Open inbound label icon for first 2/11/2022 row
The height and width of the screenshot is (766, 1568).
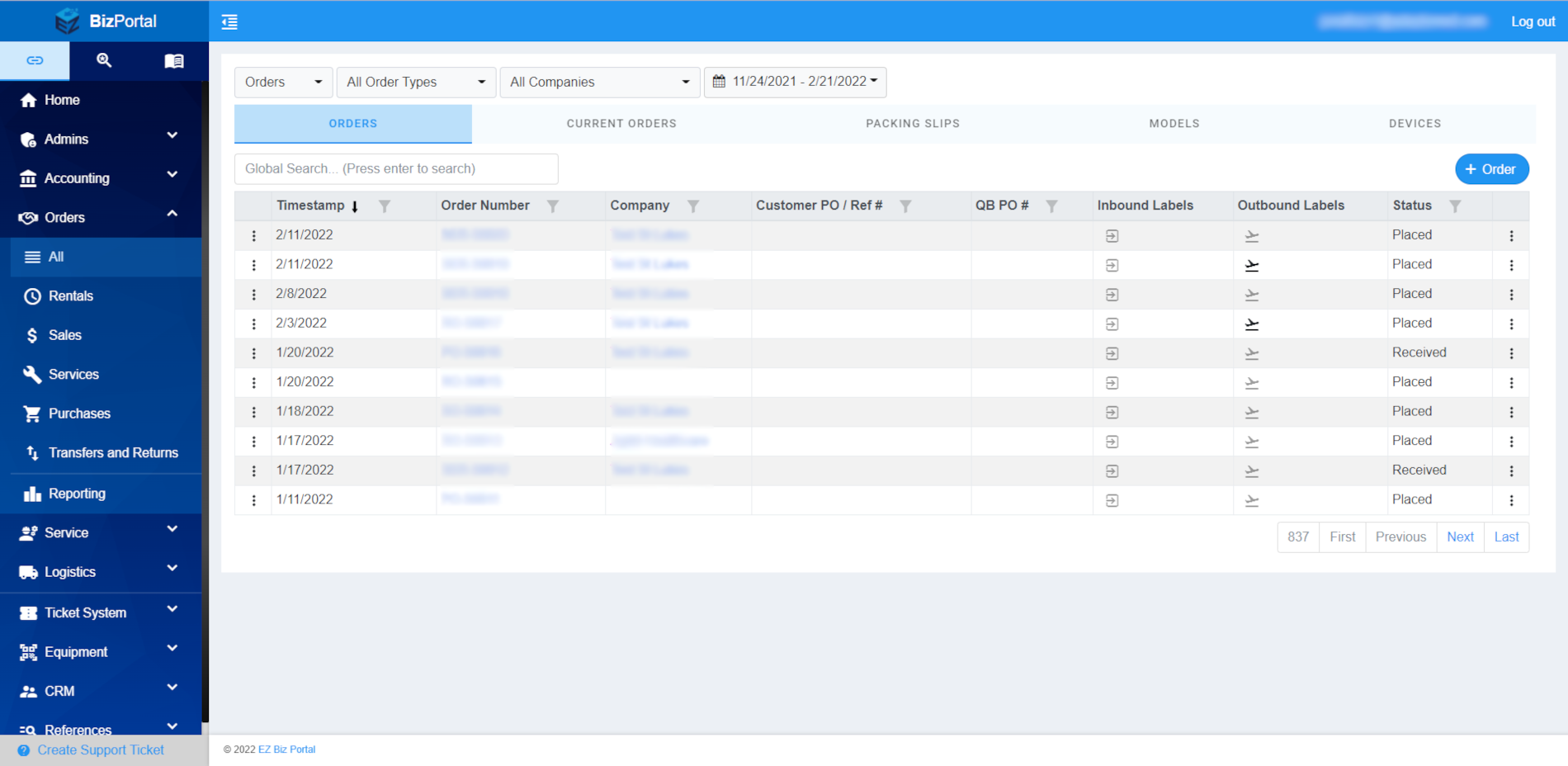click(1112, 236)
